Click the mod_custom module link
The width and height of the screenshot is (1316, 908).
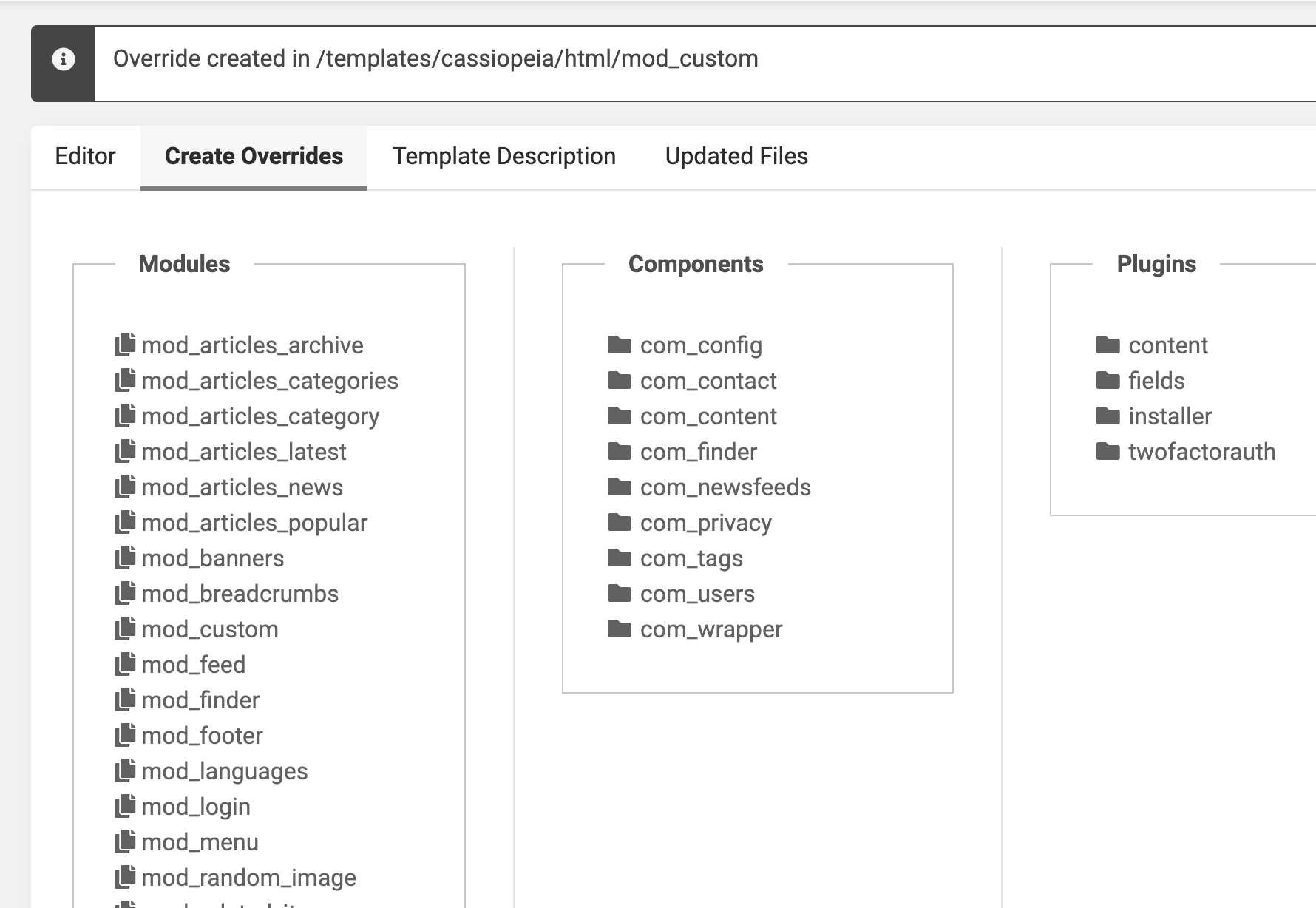[210, 629]
